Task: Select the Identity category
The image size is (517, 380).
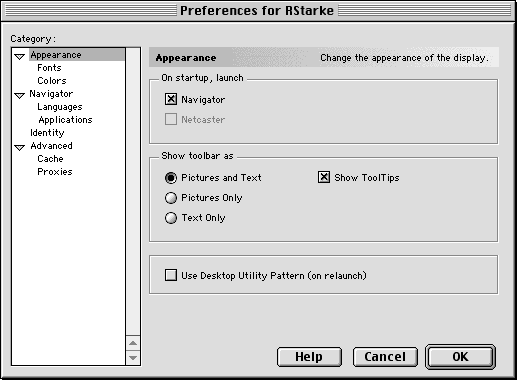Action: [x=47, y=133]
